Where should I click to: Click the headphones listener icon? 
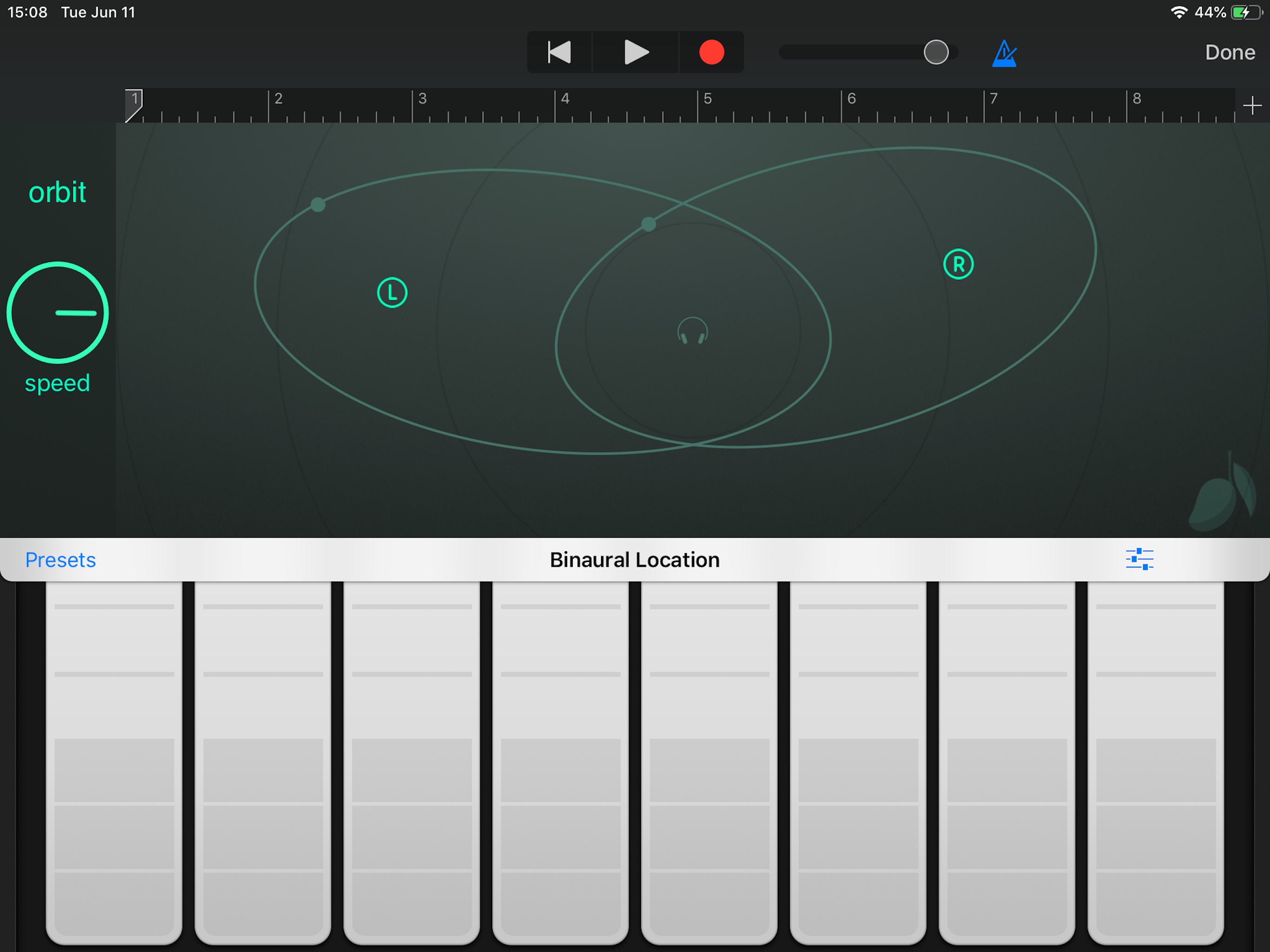(693, 331)
